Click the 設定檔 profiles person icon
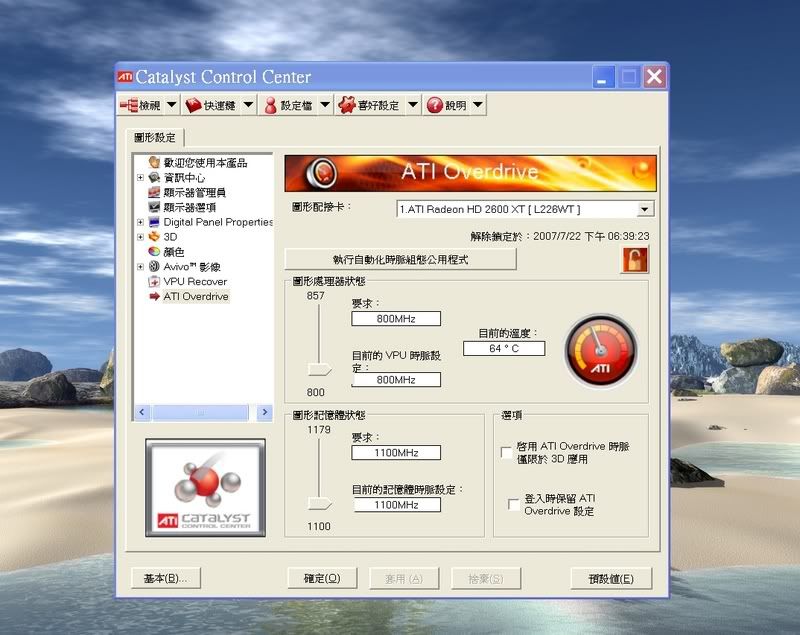Image resolution: width=800 pixels, height=635 pixels. (x=270, y=105)
